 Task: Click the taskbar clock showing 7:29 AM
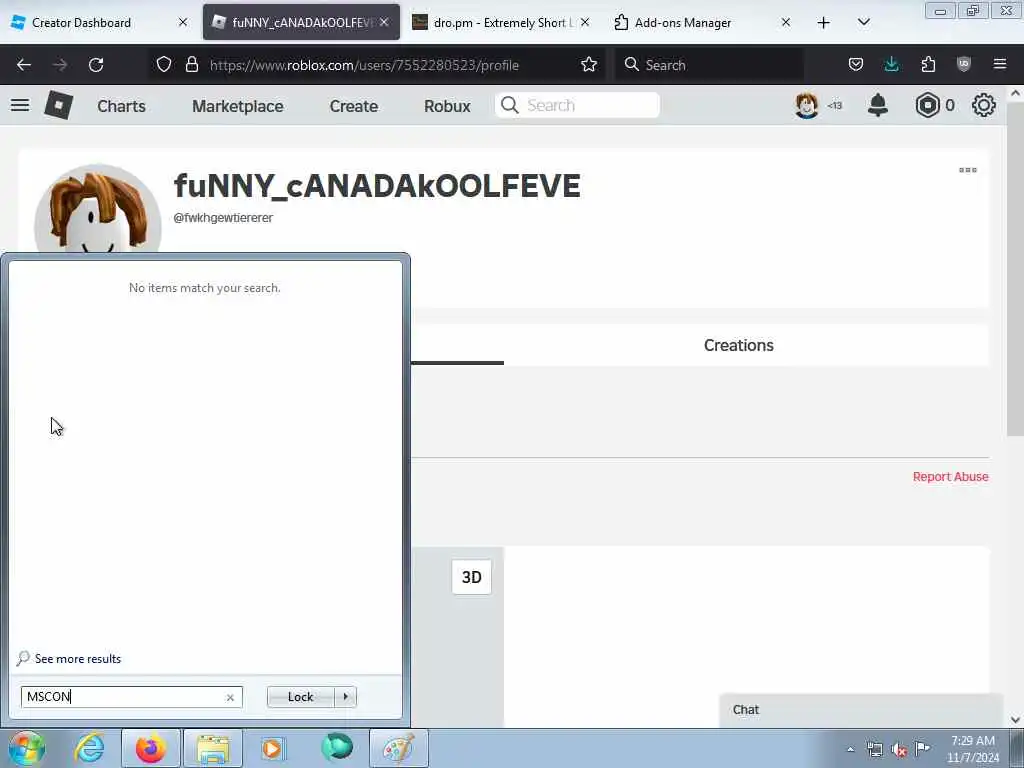click(x=973, y=749)
